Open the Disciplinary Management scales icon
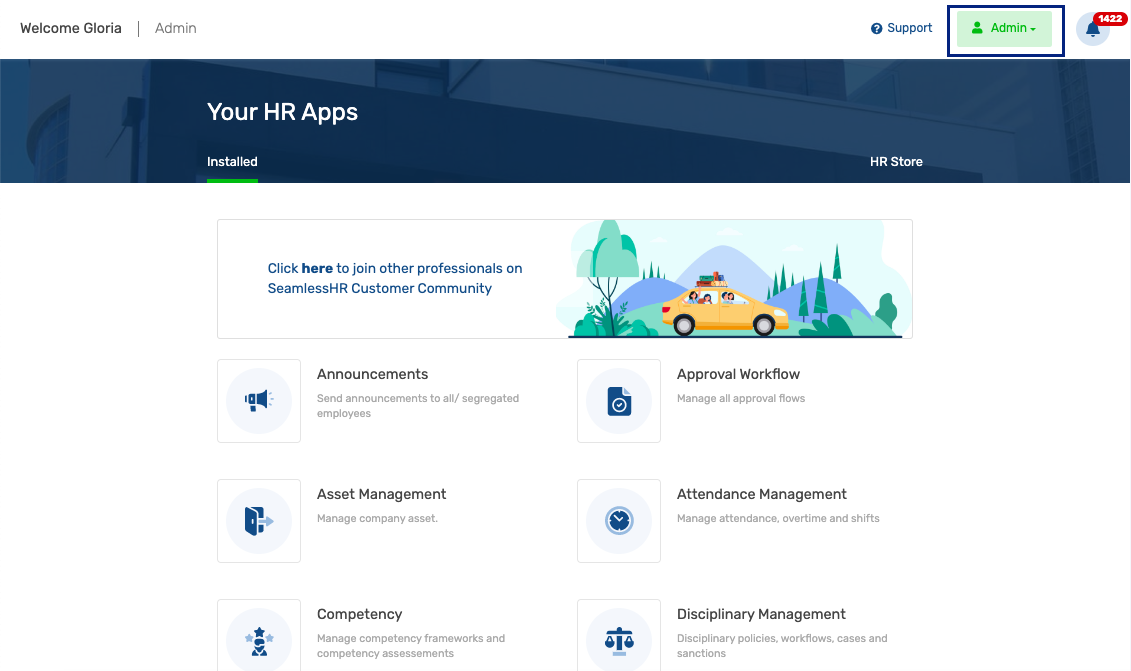Viewport: 1131px width, 671px height. tap(619, 638)
